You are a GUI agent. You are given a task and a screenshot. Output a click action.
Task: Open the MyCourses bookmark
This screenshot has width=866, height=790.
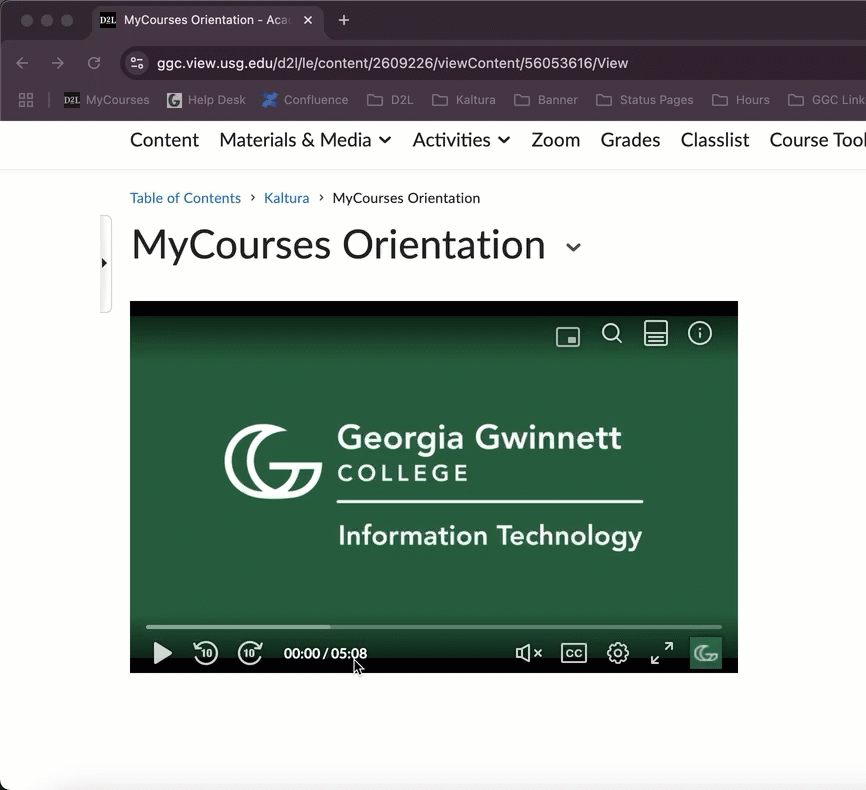click(x=107, y=100)
